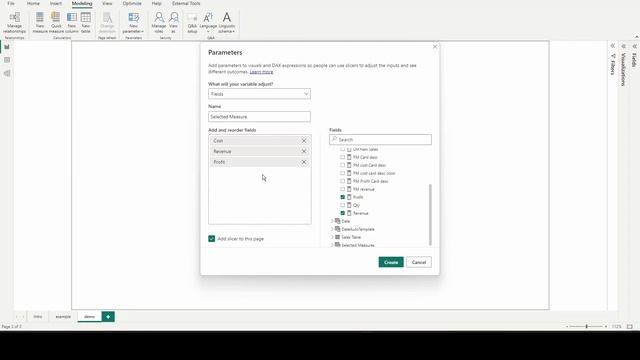The width and height of the screenshot is (640, 360).
Task: Go to the previous page tab arrow
Action: (x=17, y=317)
